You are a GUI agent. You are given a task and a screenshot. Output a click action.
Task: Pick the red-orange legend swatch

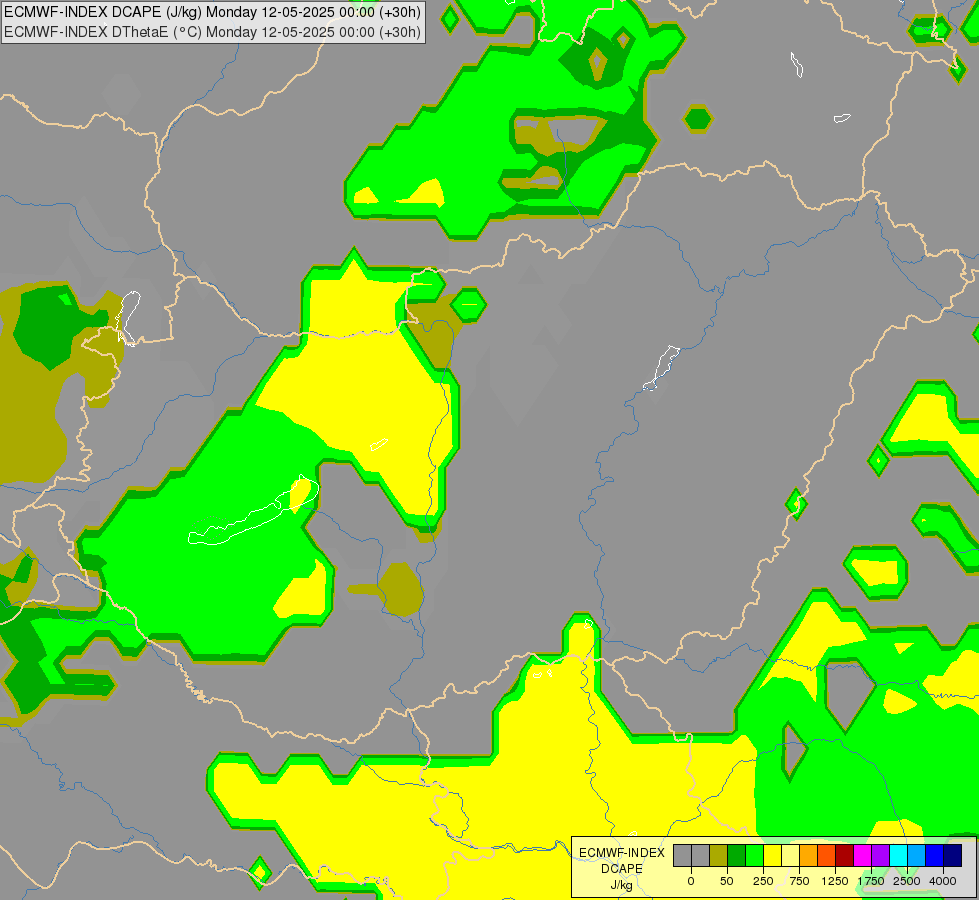(827, 856)
